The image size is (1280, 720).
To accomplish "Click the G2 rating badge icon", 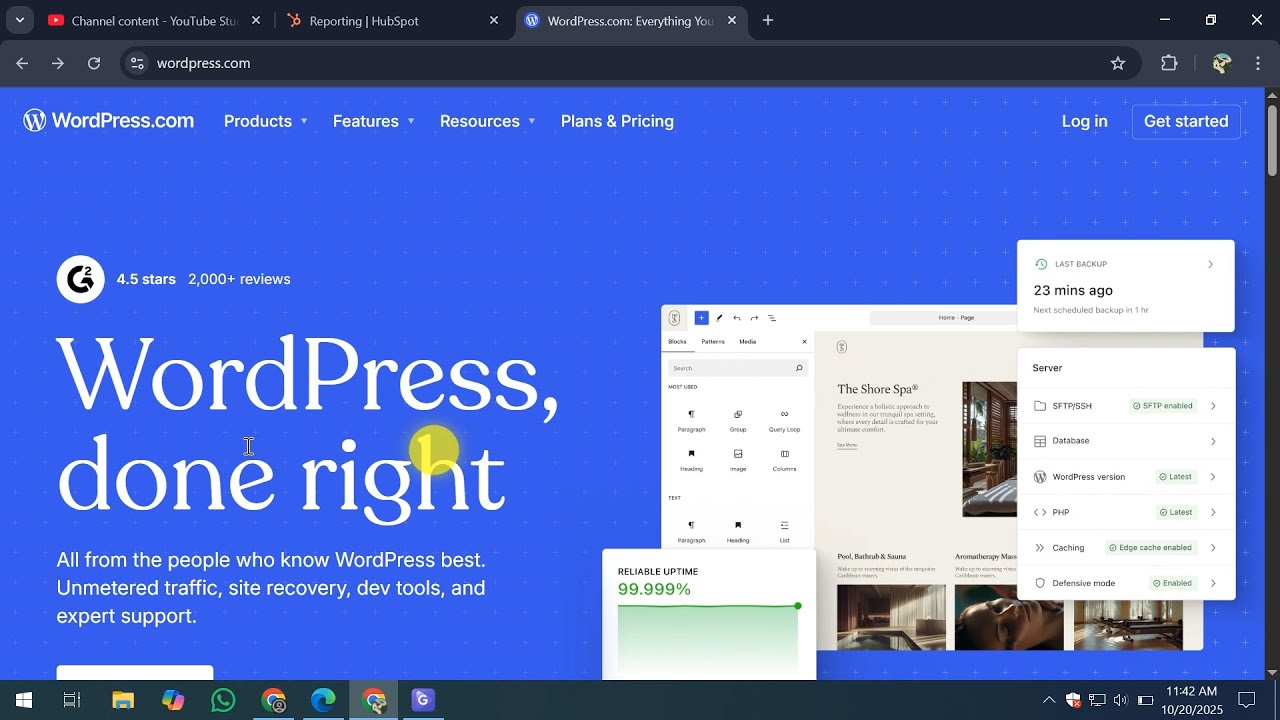I will 80,279.
